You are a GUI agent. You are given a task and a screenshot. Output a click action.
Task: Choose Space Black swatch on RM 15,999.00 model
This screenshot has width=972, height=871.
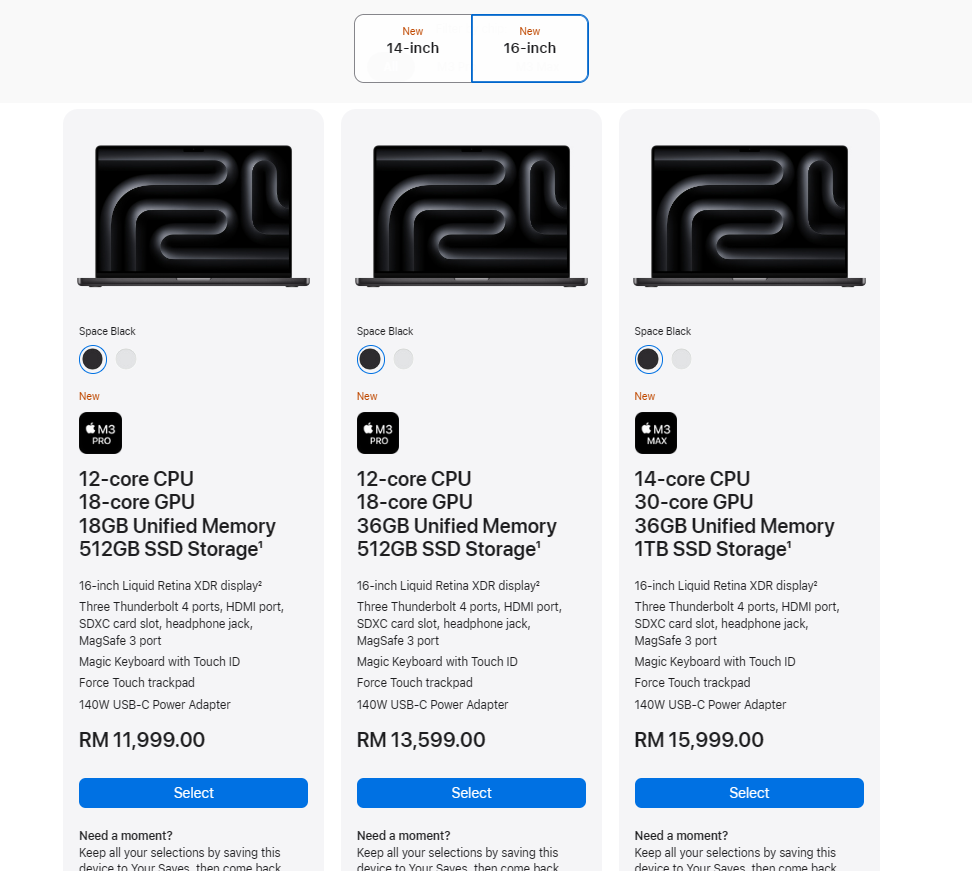[x=648, y=359]
